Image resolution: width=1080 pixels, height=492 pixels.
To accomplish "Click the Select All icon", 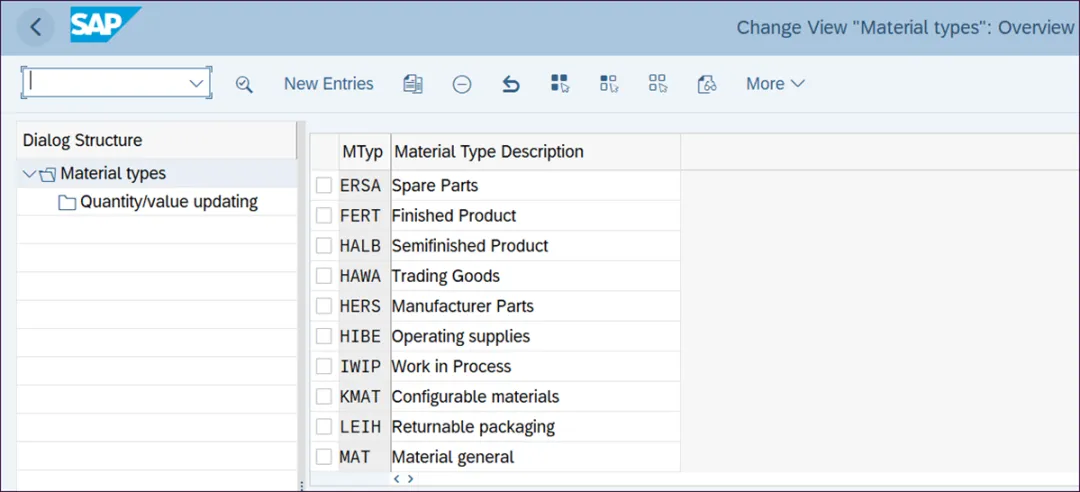I will click(560, 84).
